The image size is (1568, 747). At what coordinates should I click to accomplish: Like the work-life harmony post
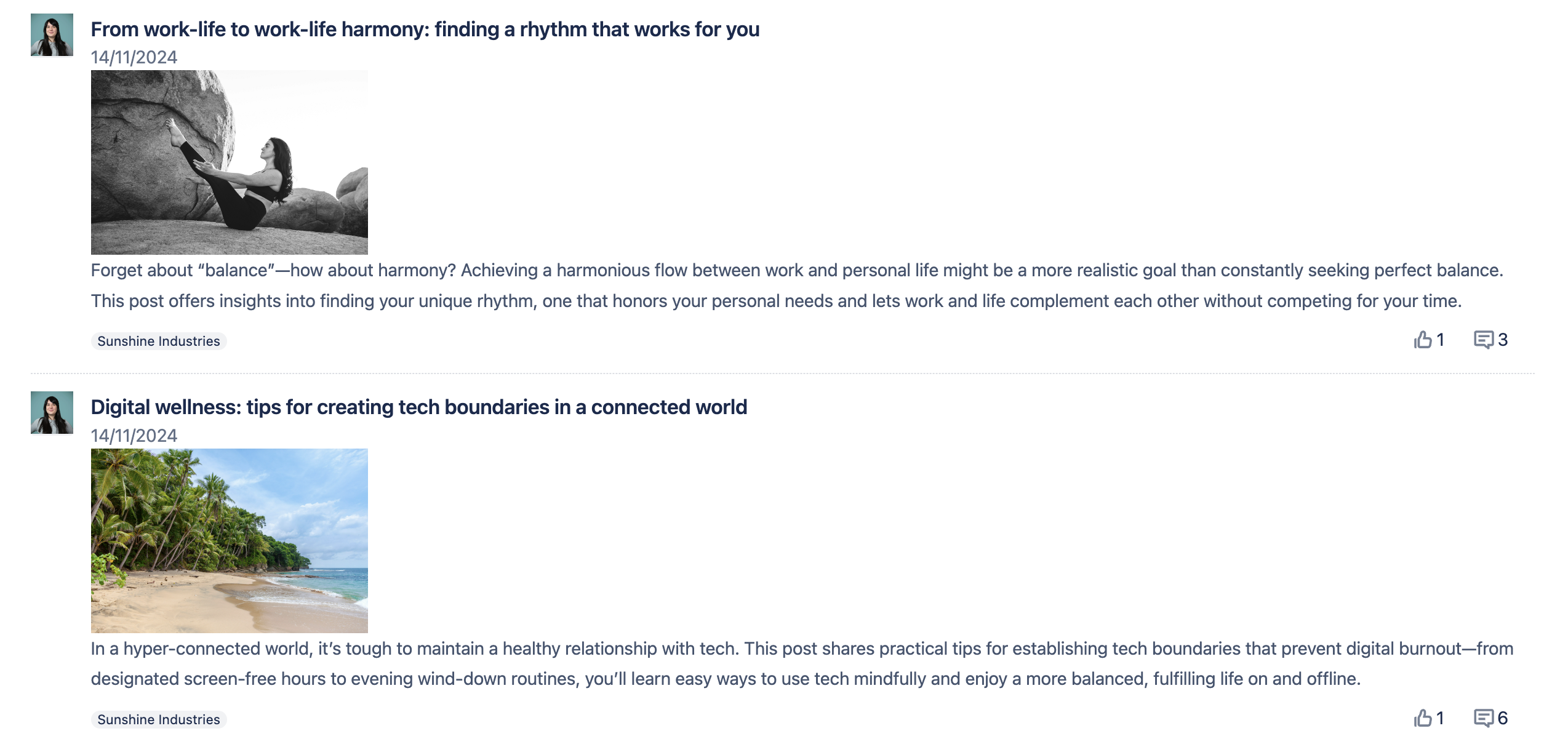1422,340
